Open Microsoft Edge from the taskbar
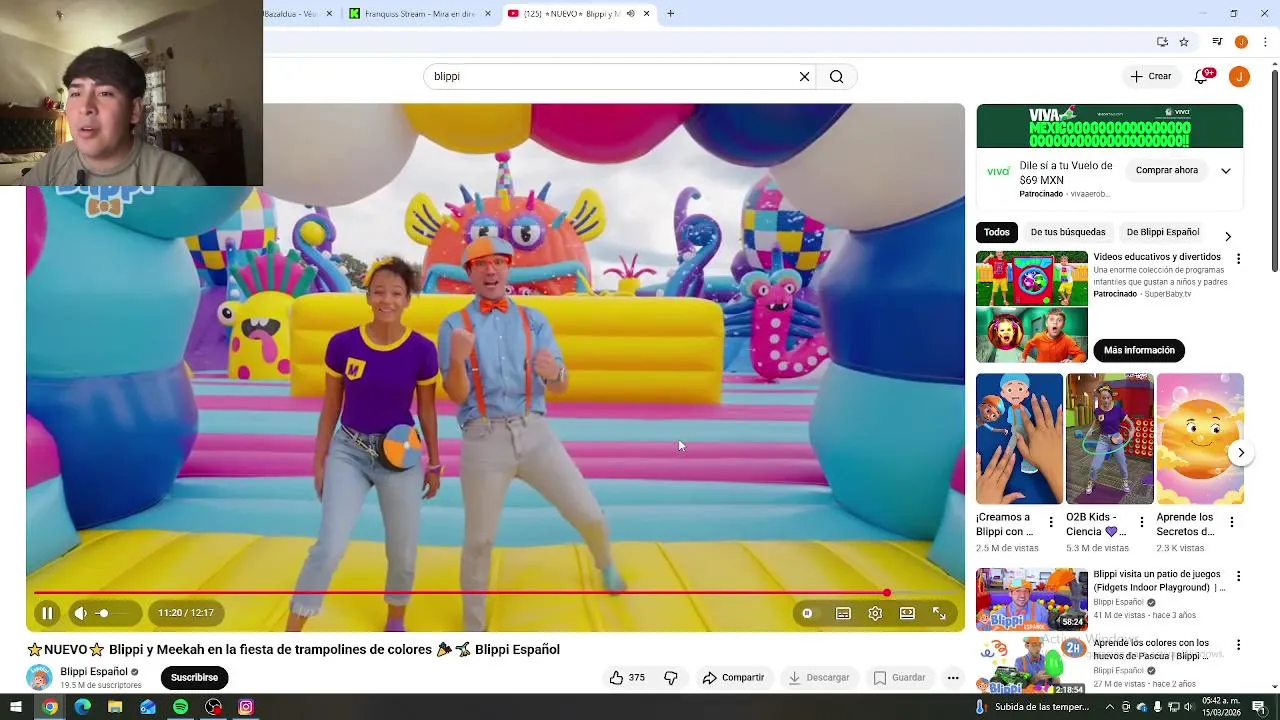This screenshot has height=720, width=1280. [x=82, y=707]
